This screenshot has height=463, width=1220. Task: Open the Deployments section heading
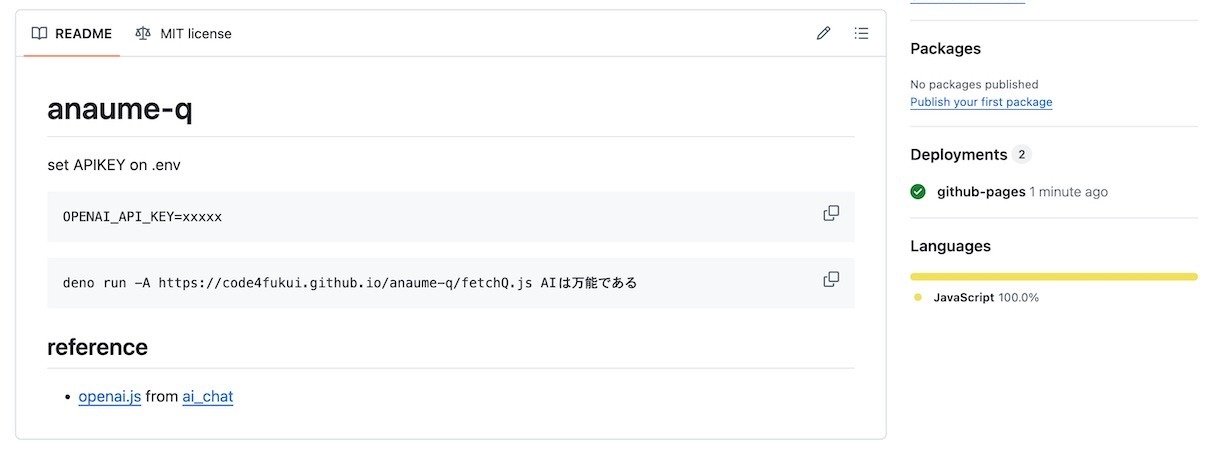coord(958,155)
